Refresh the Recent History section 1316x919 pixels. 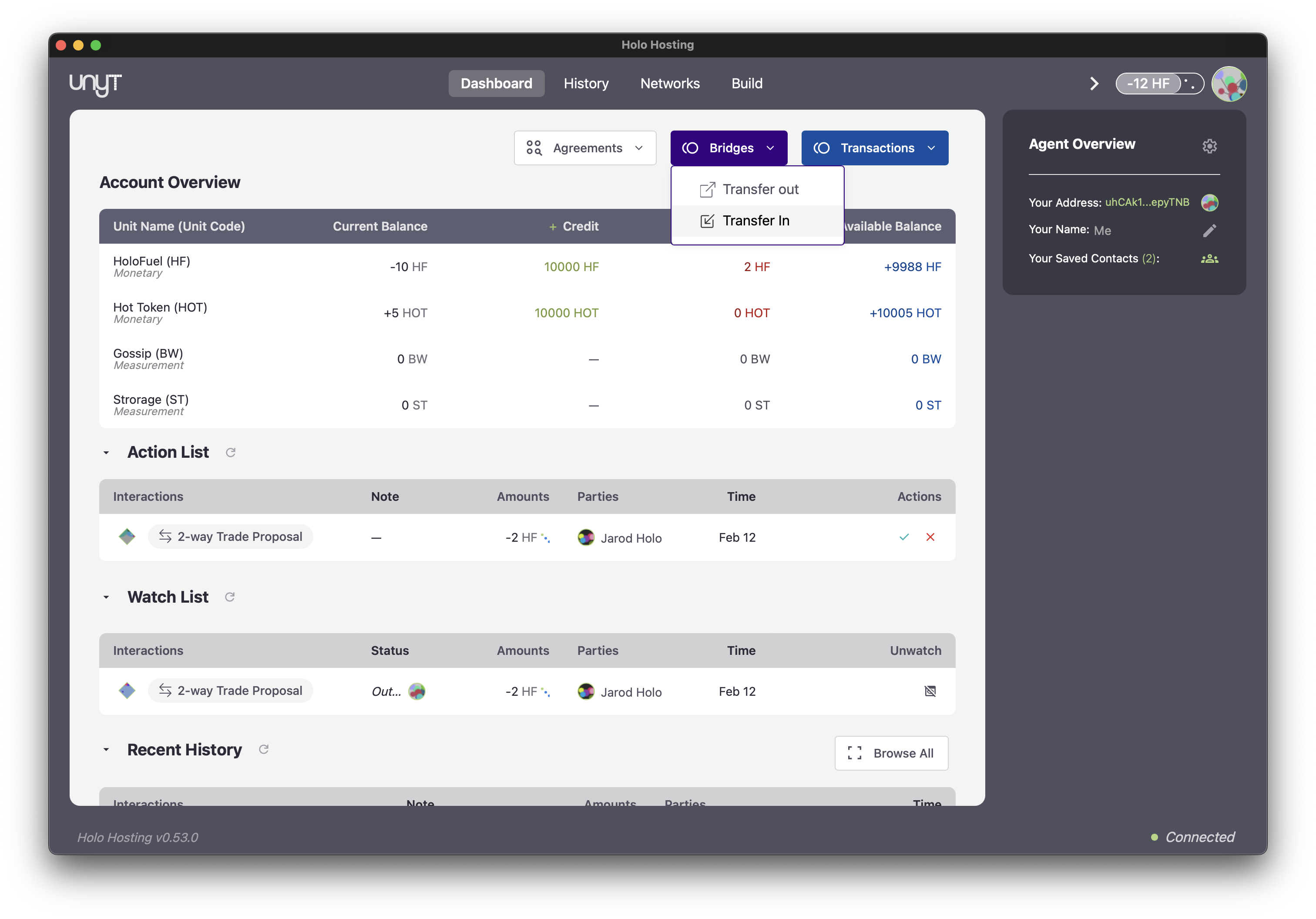(264, 749)
